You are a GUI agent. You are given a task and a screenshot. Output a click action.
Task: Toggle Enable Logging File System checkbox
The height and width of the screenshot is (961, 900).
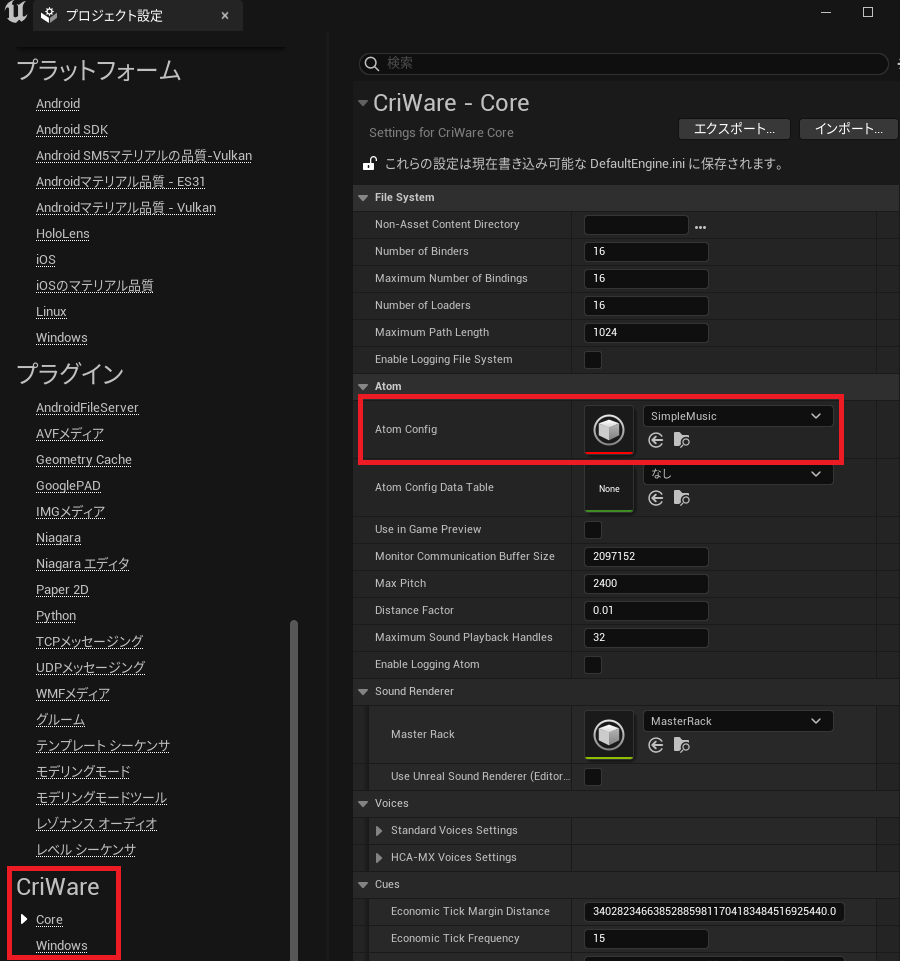593,360
